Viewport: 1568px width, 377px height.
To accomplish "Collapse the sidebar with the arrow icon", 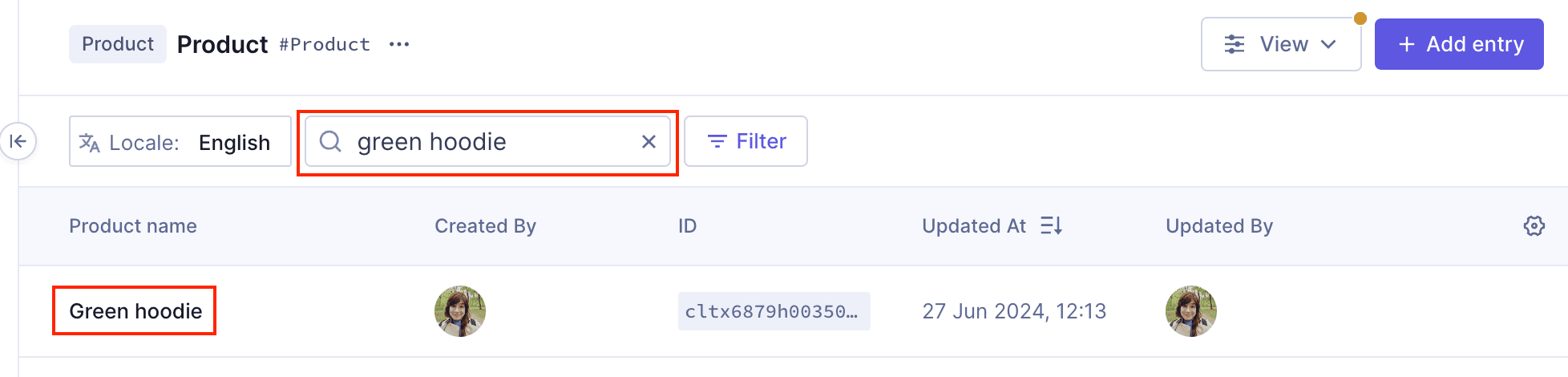I will coord(18,142).
